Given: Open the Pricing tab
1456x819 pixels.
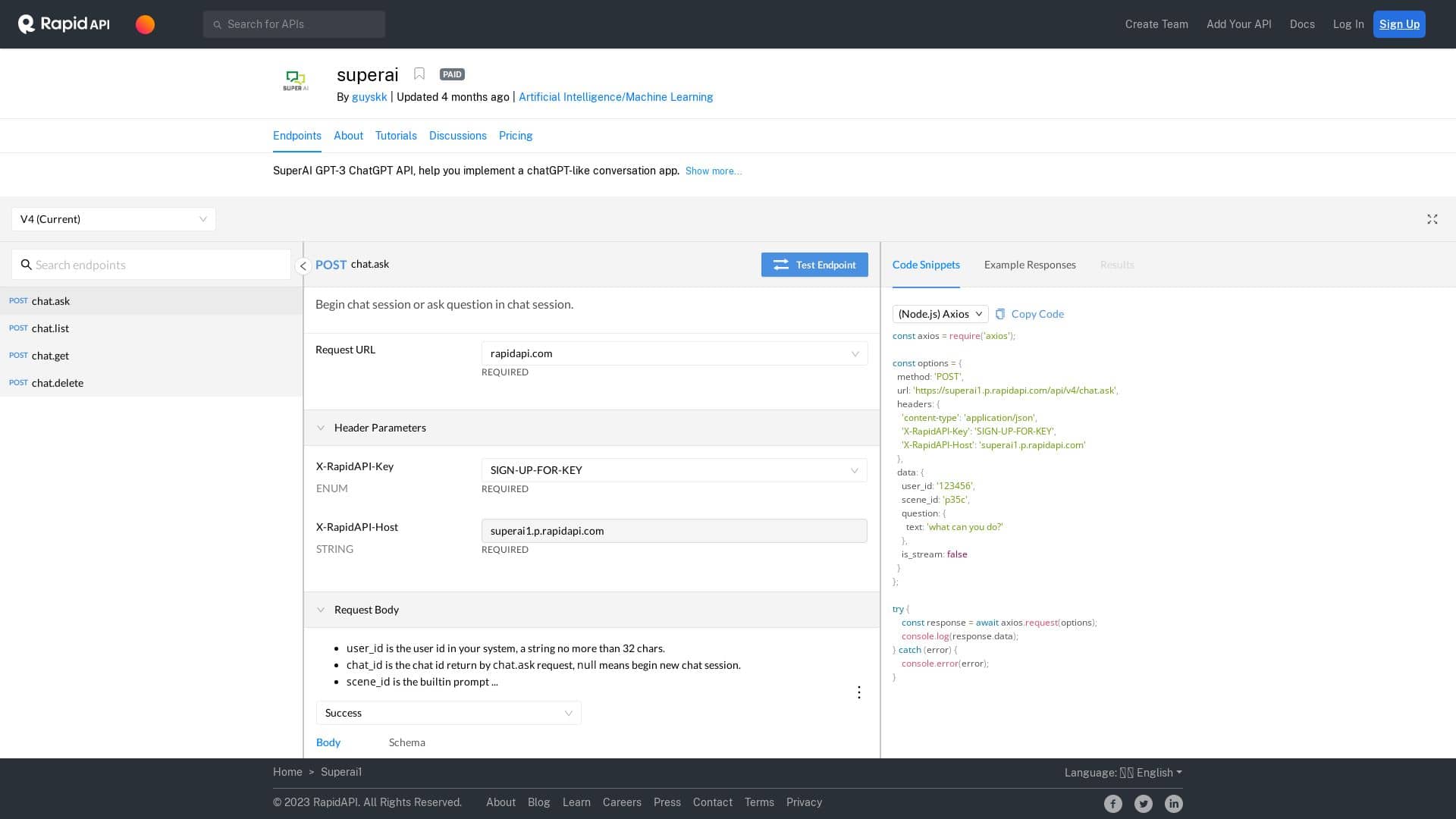Looking at the screenshot, I should pyautogui.click(x=515, y=136).
